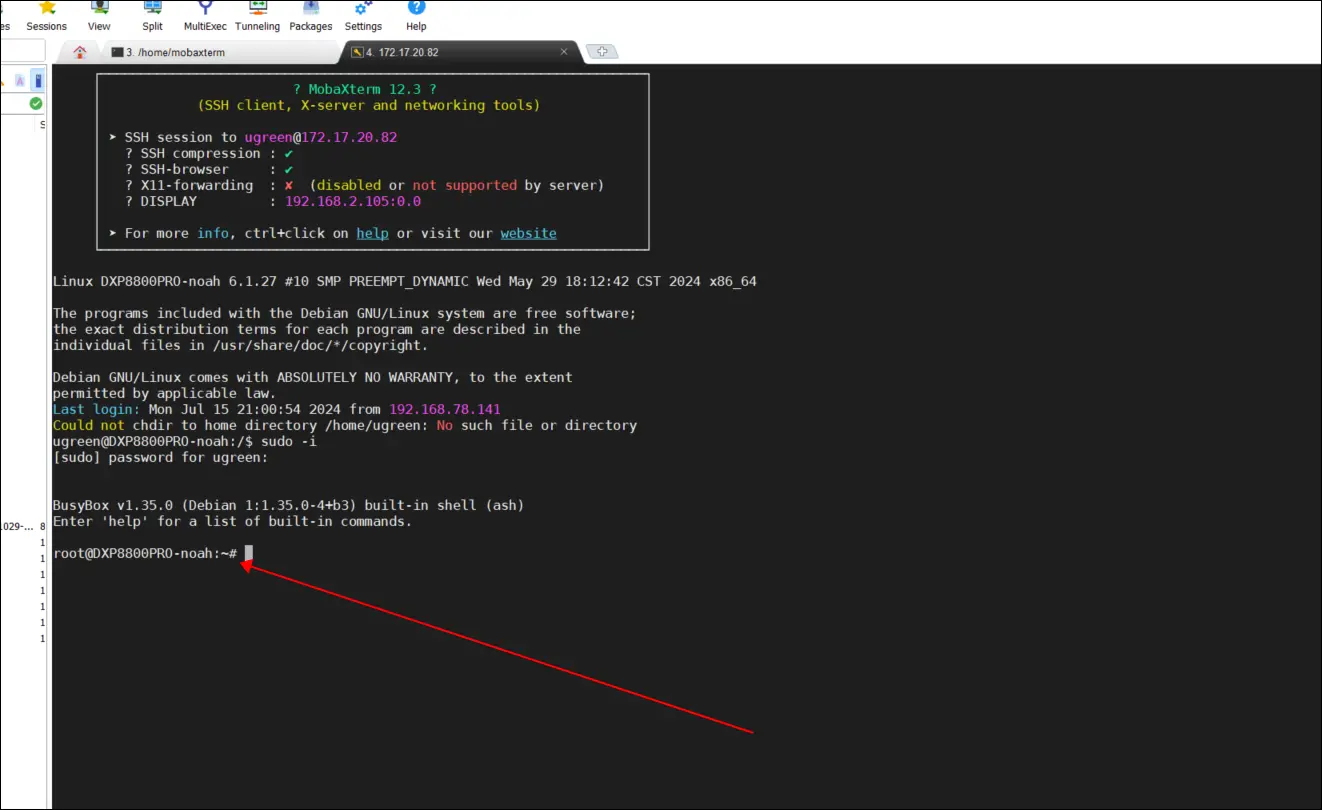Click the View toolbar icon
This screenshot has height=810, width=1322.
(x=99, y=16)
